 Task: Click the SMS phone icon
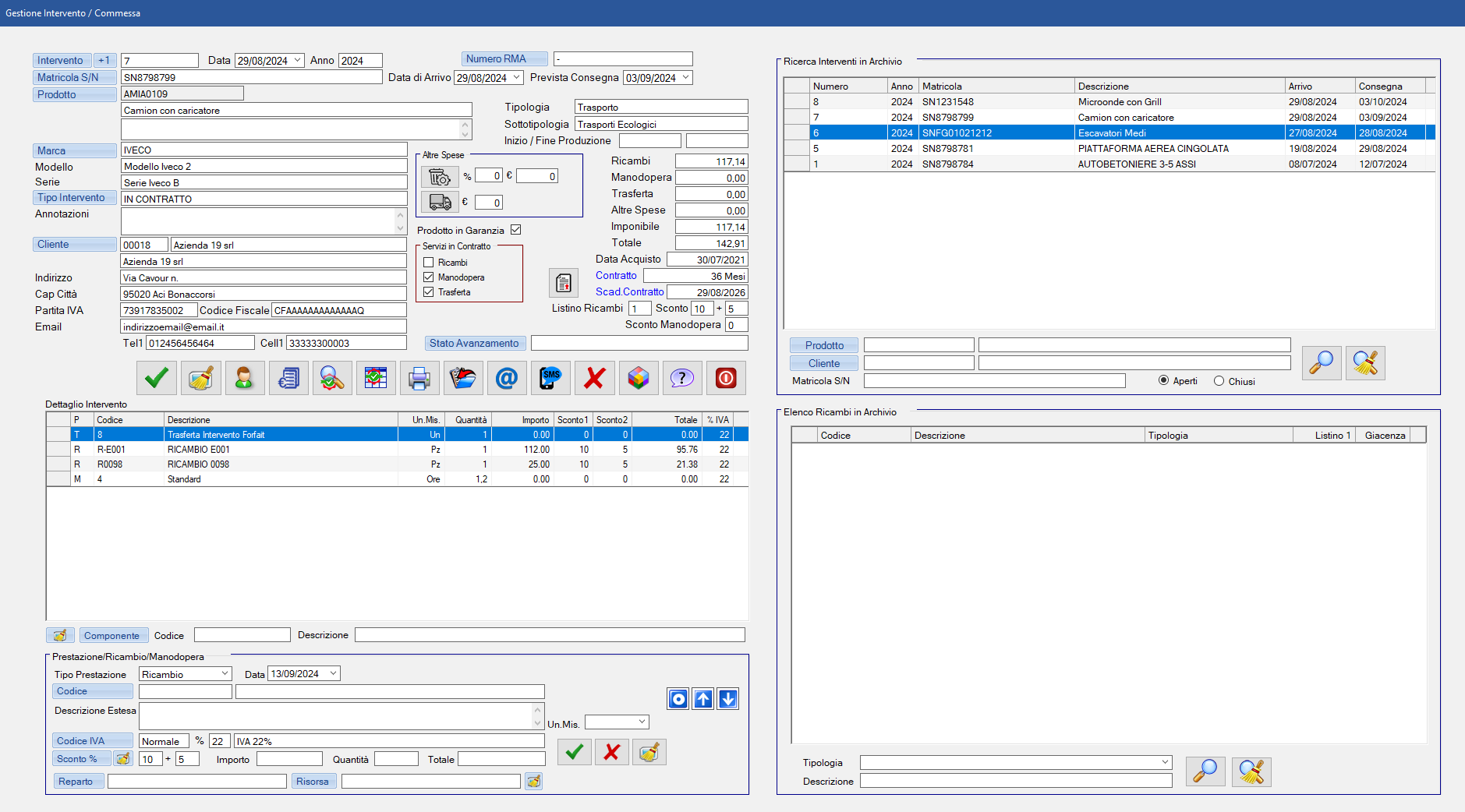pyautogui.click(x=550, y=378)
